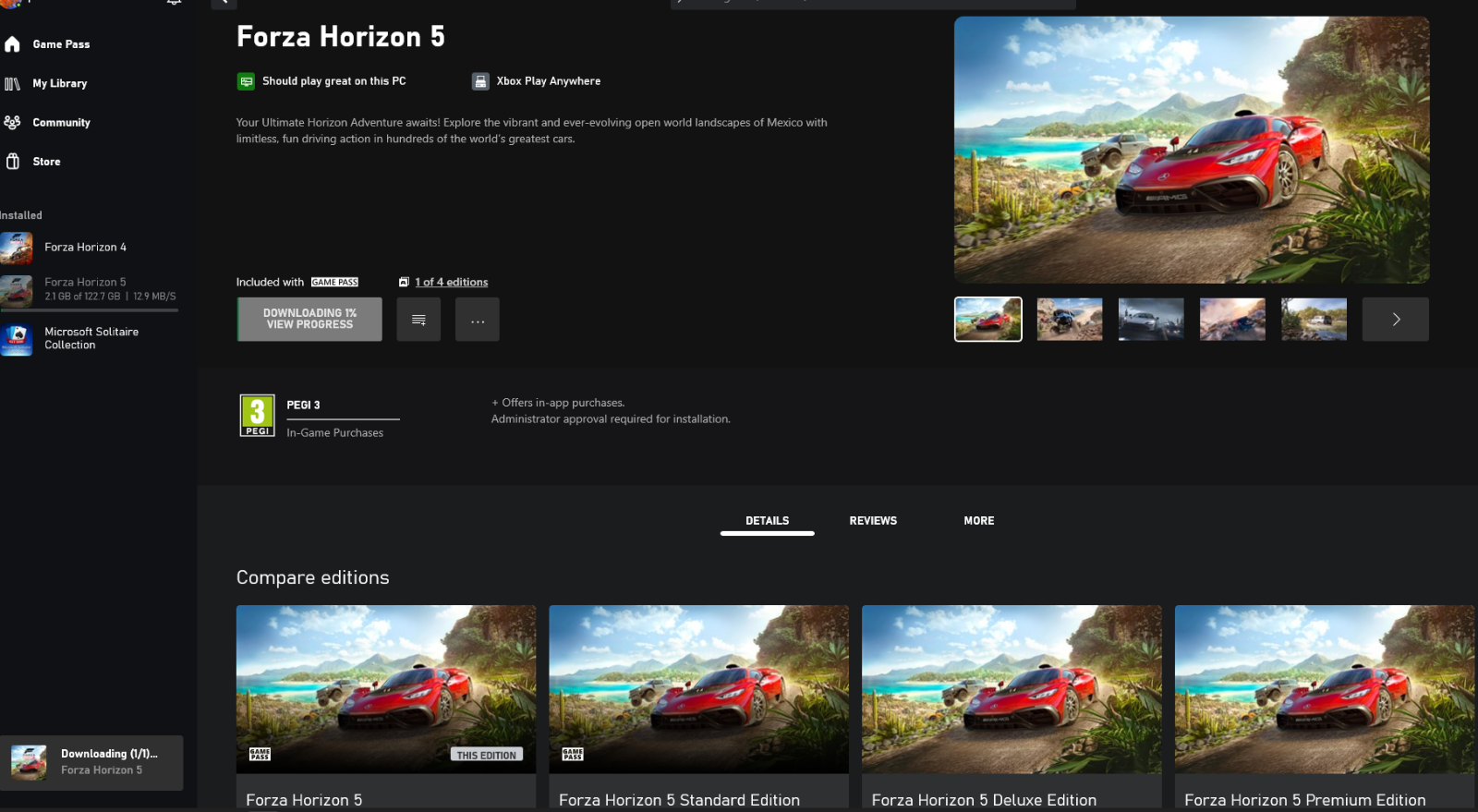This screenshot has width=1478, height=812.
Task: Switch to the More tab
Action: 979,521
